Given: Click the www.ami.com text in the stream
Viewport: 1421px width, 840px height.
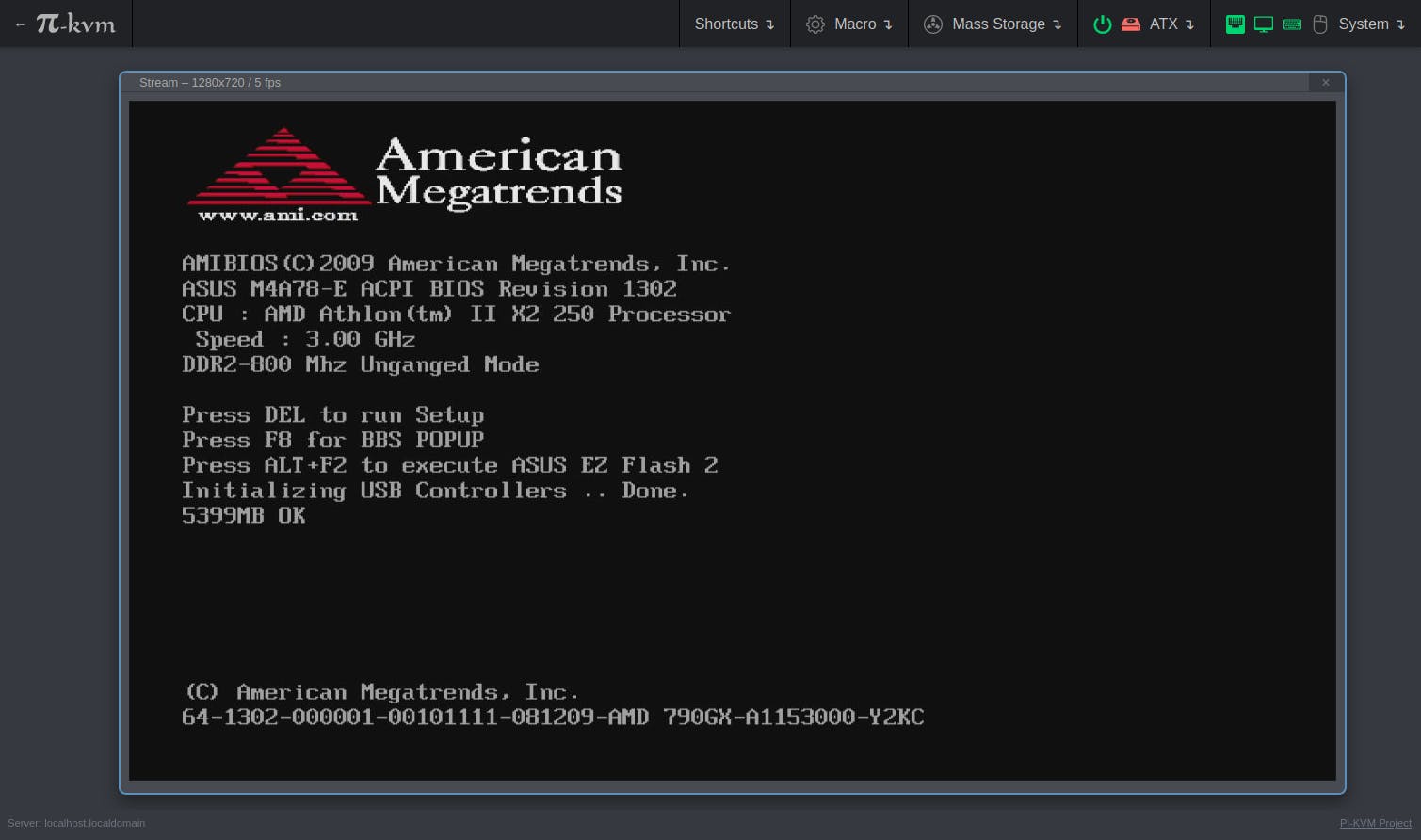Looking at the screenshot, I should 278,216.
